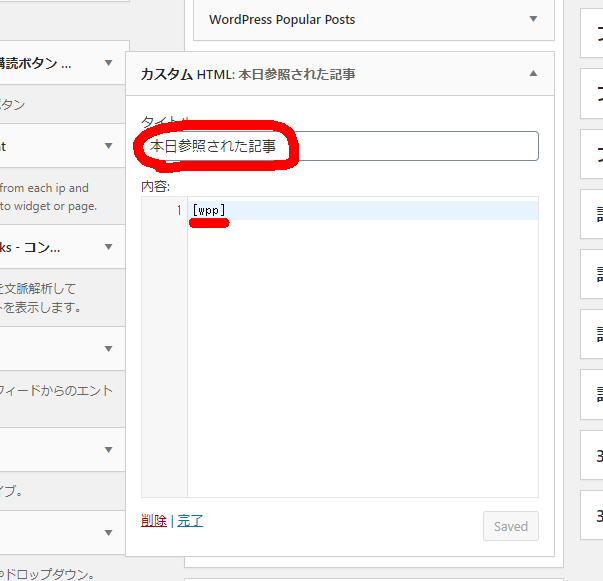Click the 内容: label above code editor

point(156,185)
